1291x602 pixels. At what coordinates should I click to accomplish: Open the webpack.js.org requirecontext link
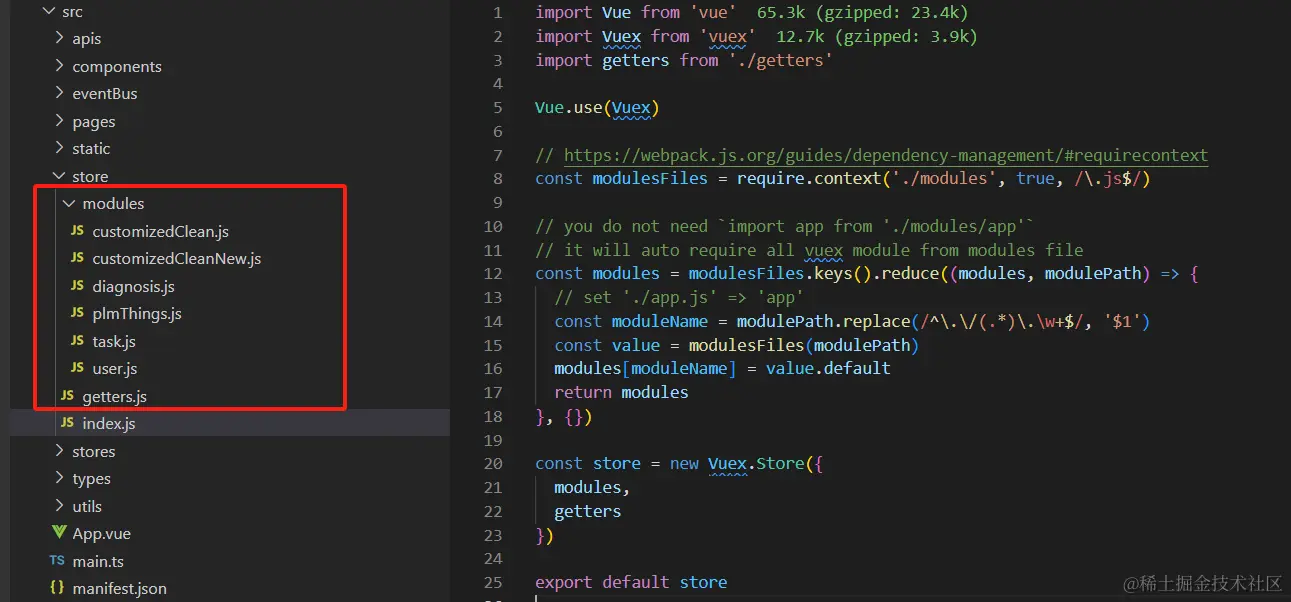tap(886, 156)
